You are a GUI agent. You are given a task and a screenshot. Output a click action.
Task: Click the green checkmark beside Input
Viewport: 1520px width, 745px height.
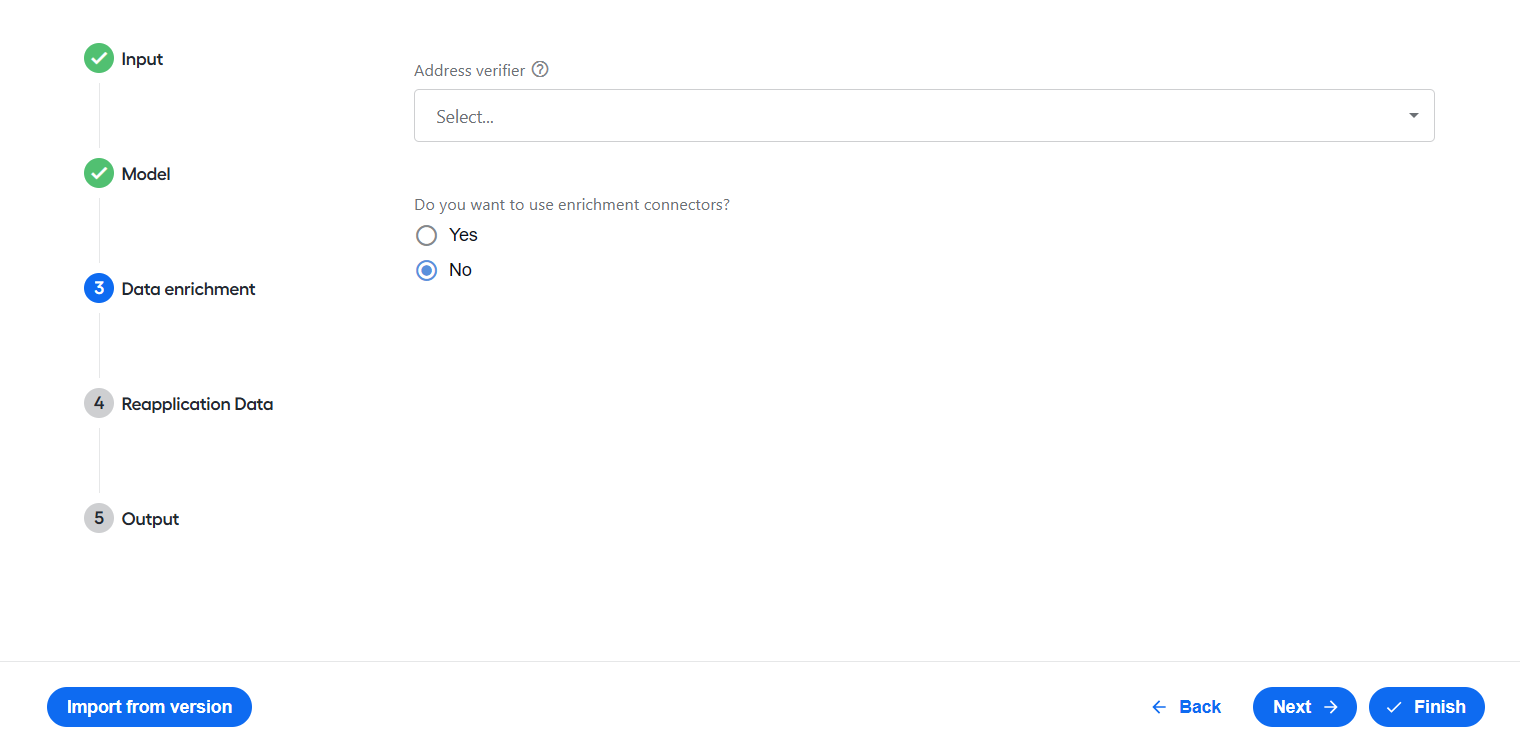[x=99, y=59]
